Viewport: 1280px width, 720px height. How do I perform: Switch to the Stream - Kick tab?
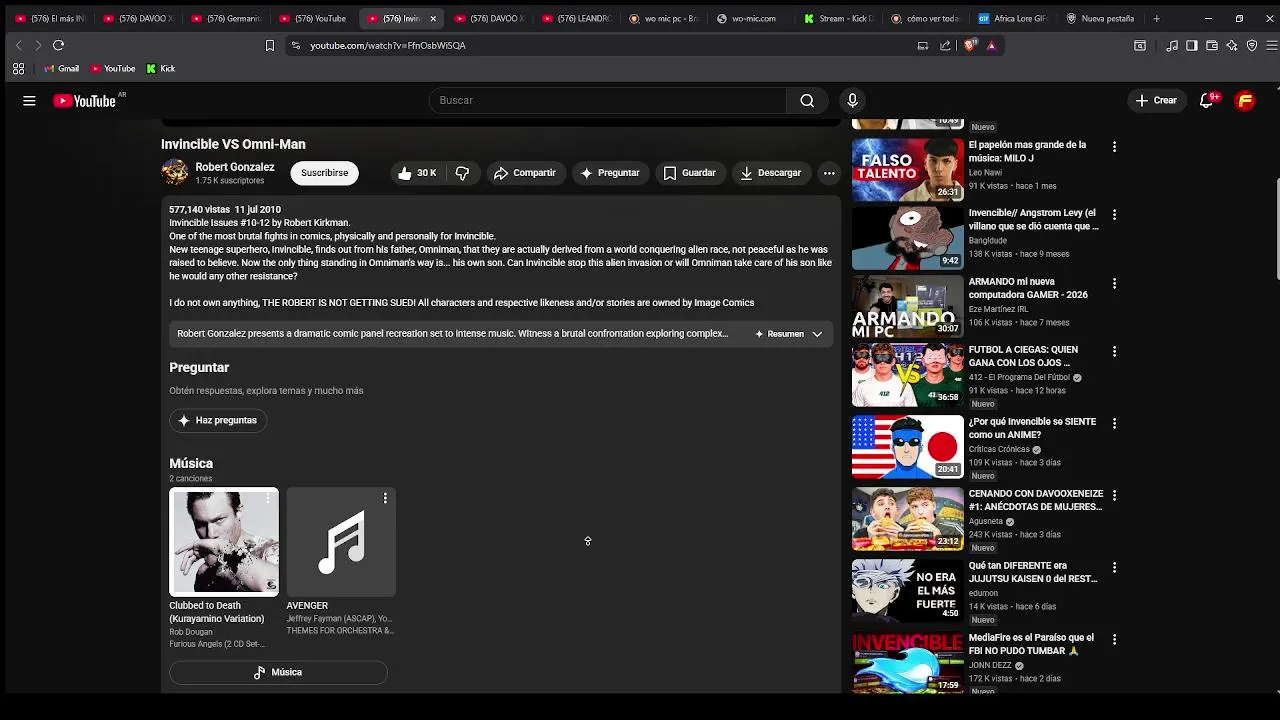pos(840,18)
